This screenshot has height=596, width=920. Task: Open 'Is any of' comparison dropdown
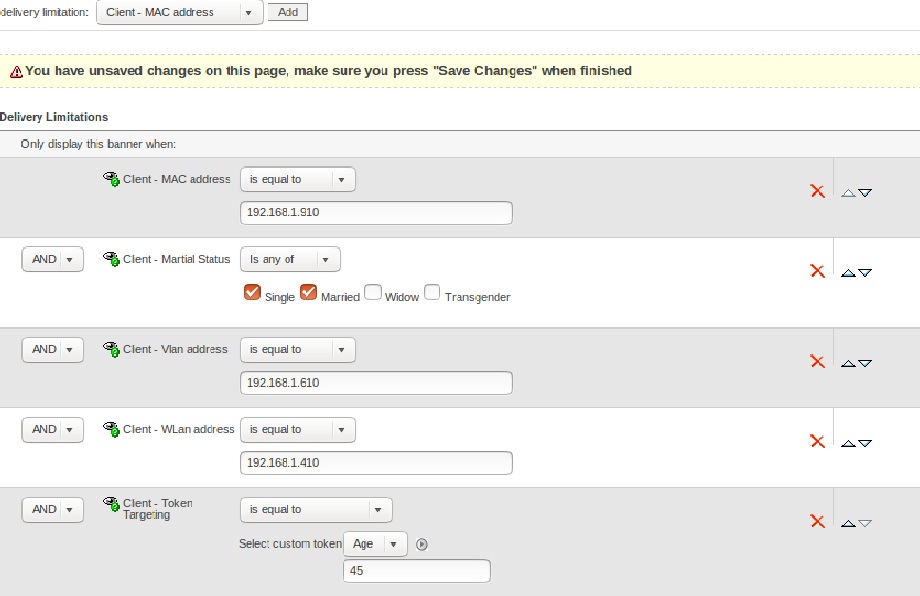coord(290,260)
